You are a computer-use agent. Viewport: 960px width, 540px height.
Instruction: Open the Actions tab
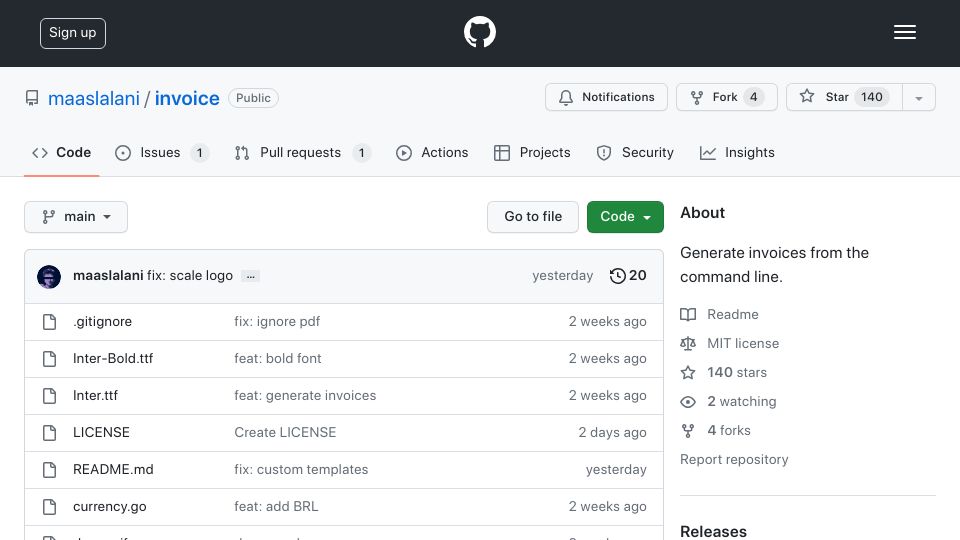(x=432, y=152)
